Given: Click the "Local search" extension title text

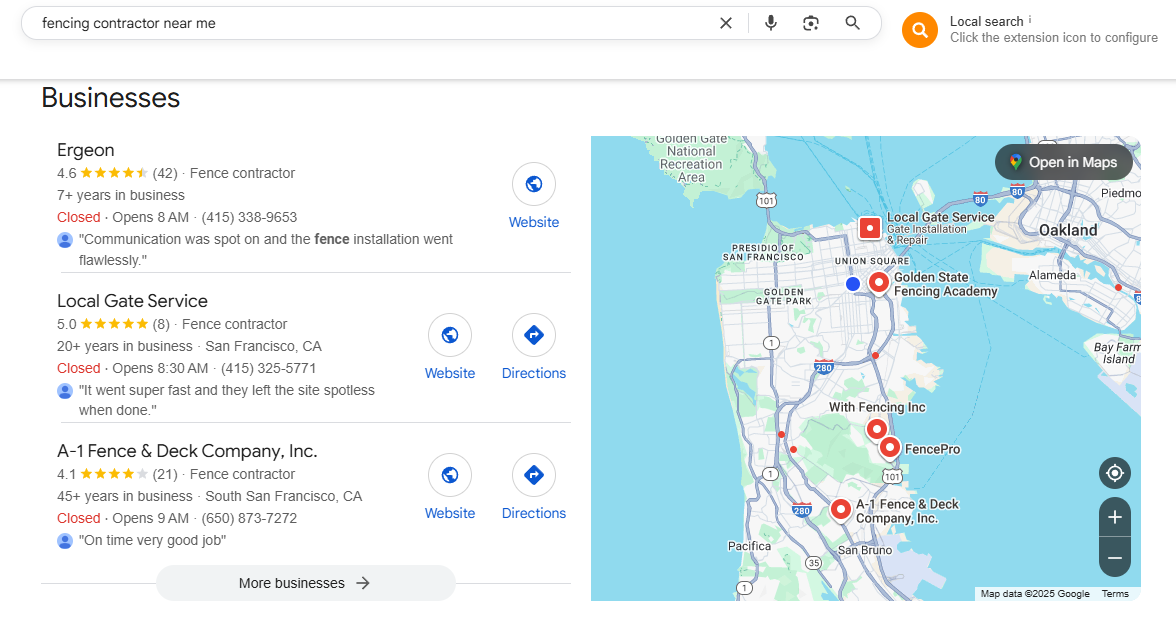Looking at the screenshot, I should [986, 22].
